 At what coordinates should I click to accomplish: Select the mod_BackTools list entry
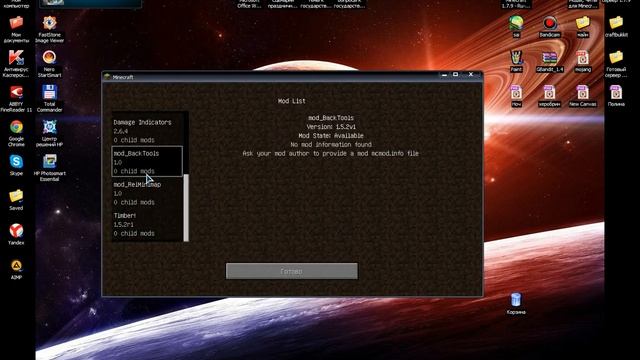[147, 162]
